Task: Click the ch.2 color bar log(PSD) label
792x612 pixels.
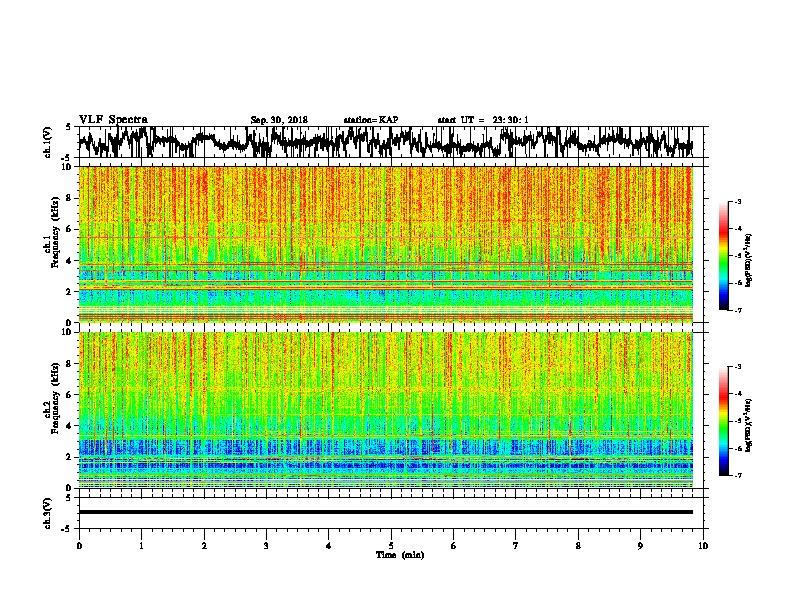Action: pyautogui.click(x=749, y=425)
